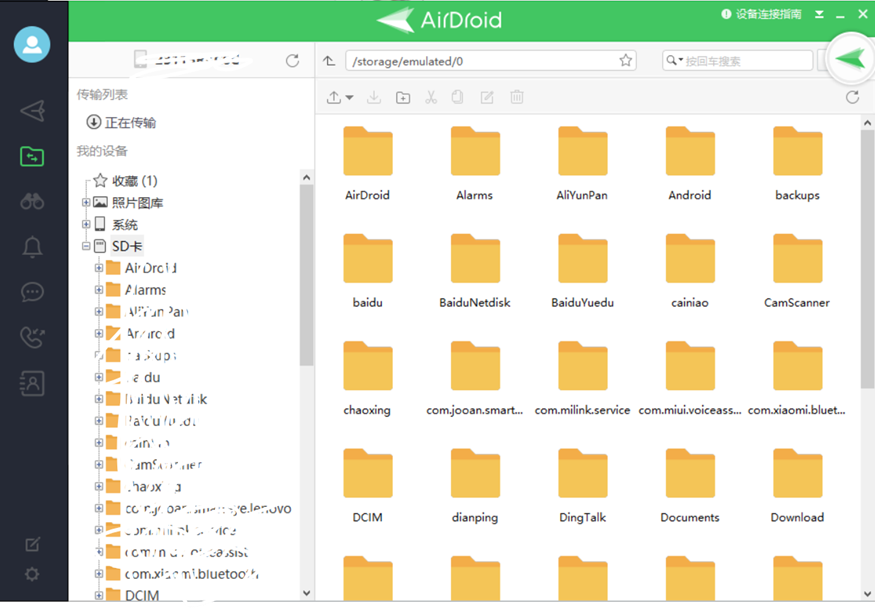Open the search type dropdown by magnifier
The height and width of the screenshot is (608, 875).
681,60
